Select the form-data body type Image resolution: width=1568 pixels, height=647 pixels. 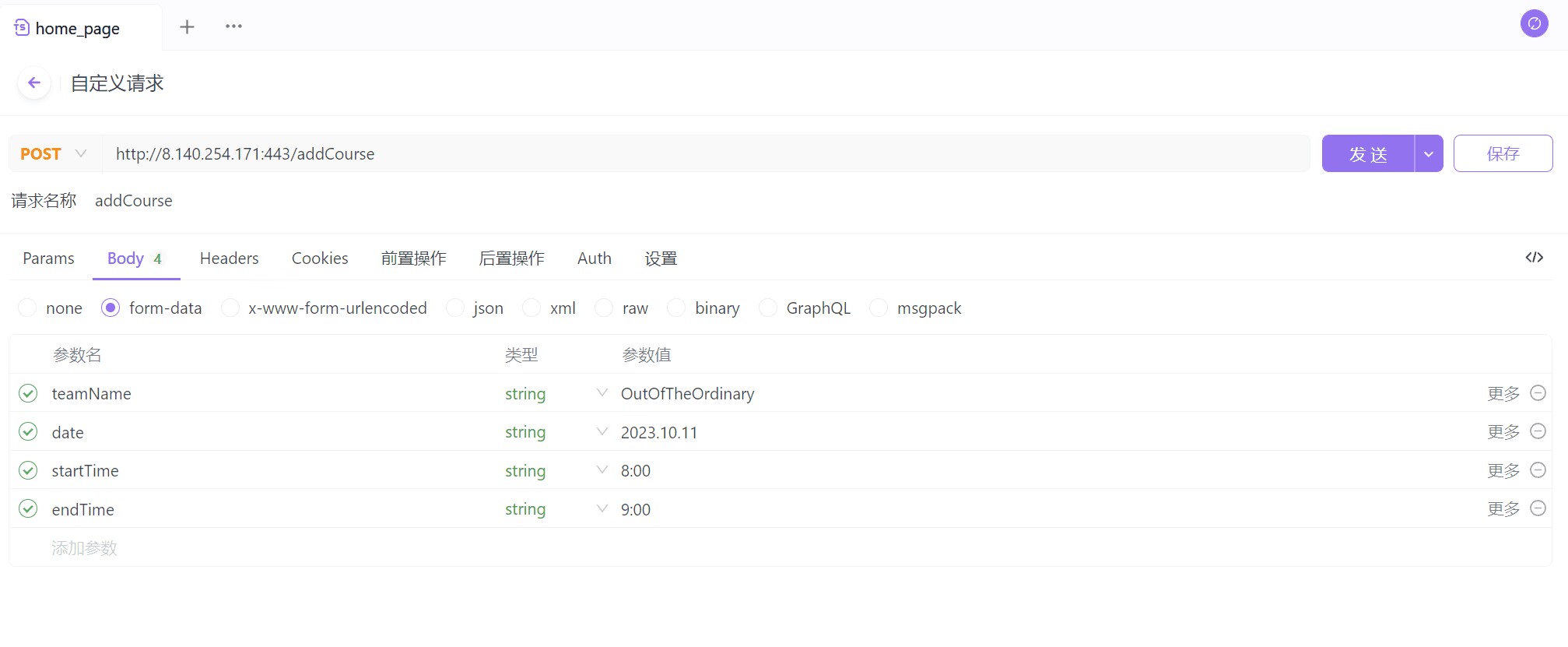click(110, 308)
